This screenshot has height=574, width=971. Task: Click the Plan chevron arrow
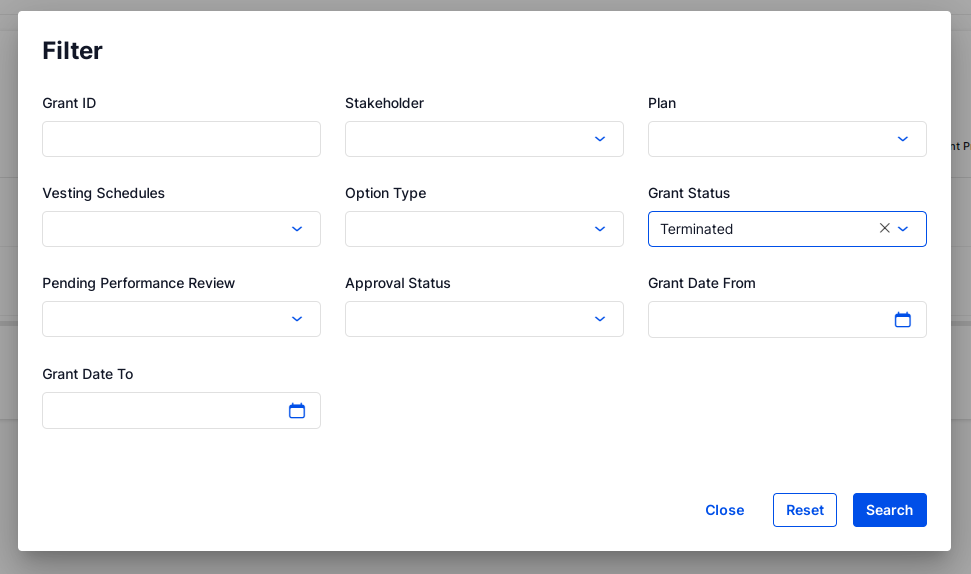902,139
